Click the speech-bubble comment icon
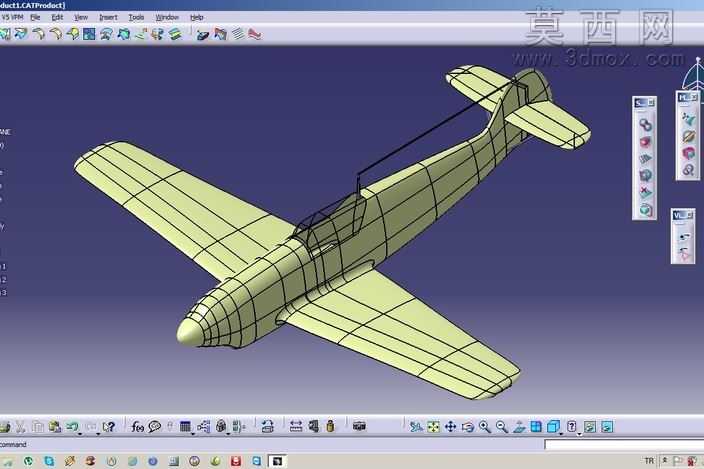Screen dimensions: 704x469 (x=154, y=426)
